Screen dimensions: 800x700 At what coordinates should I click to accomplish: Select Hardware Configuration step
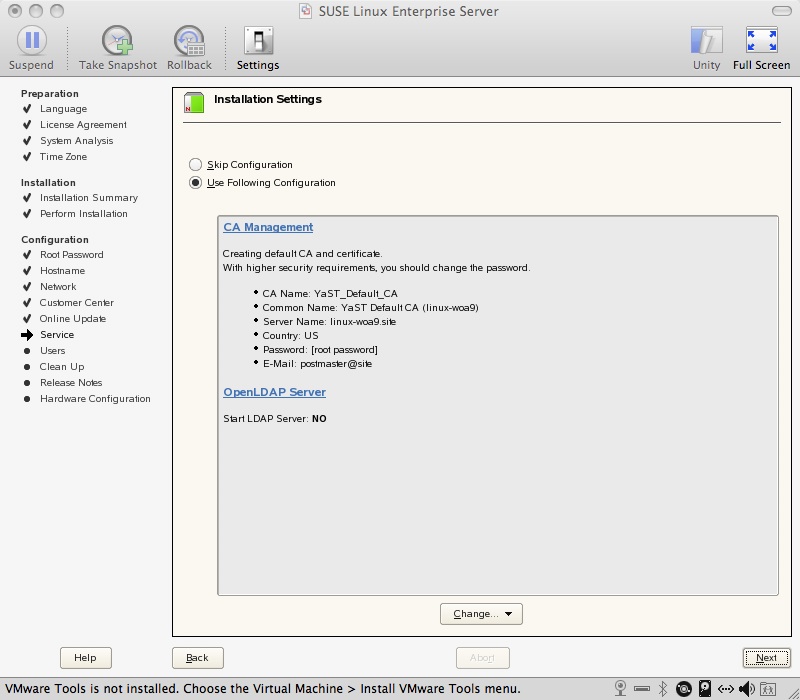pyautogui.click(x=95, y=398)
